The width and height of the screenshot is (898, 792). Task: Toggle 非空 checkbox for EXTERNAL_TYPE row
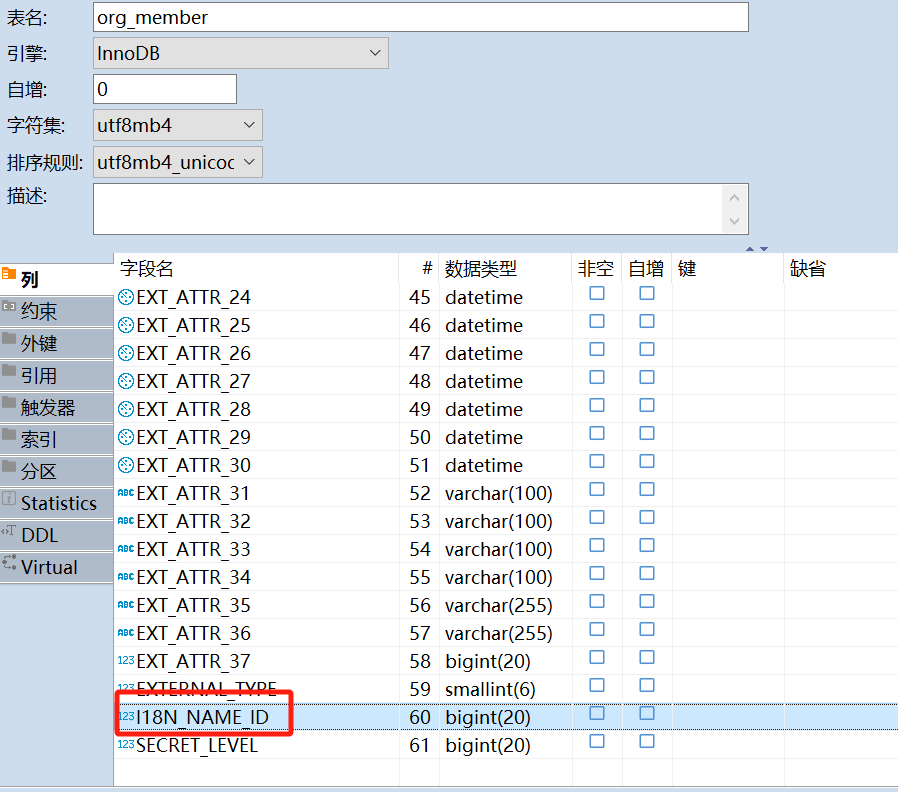(x=597, y=685)
